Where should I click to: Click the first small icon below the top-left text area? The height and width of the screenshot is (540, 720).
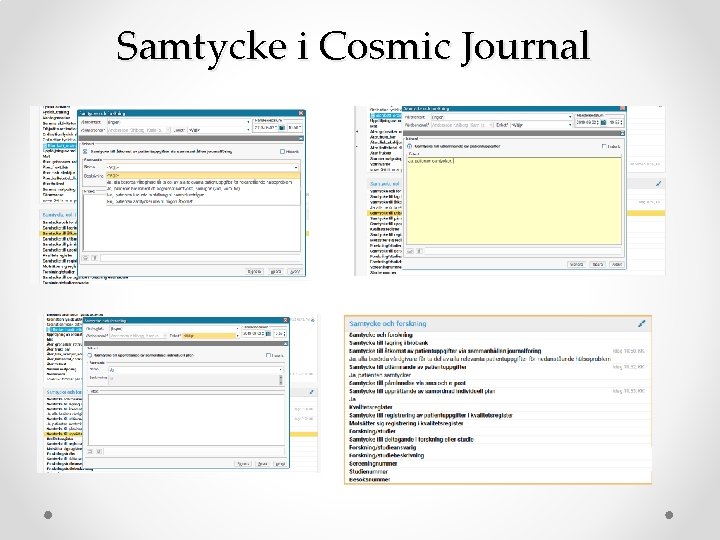click(85, 258)
